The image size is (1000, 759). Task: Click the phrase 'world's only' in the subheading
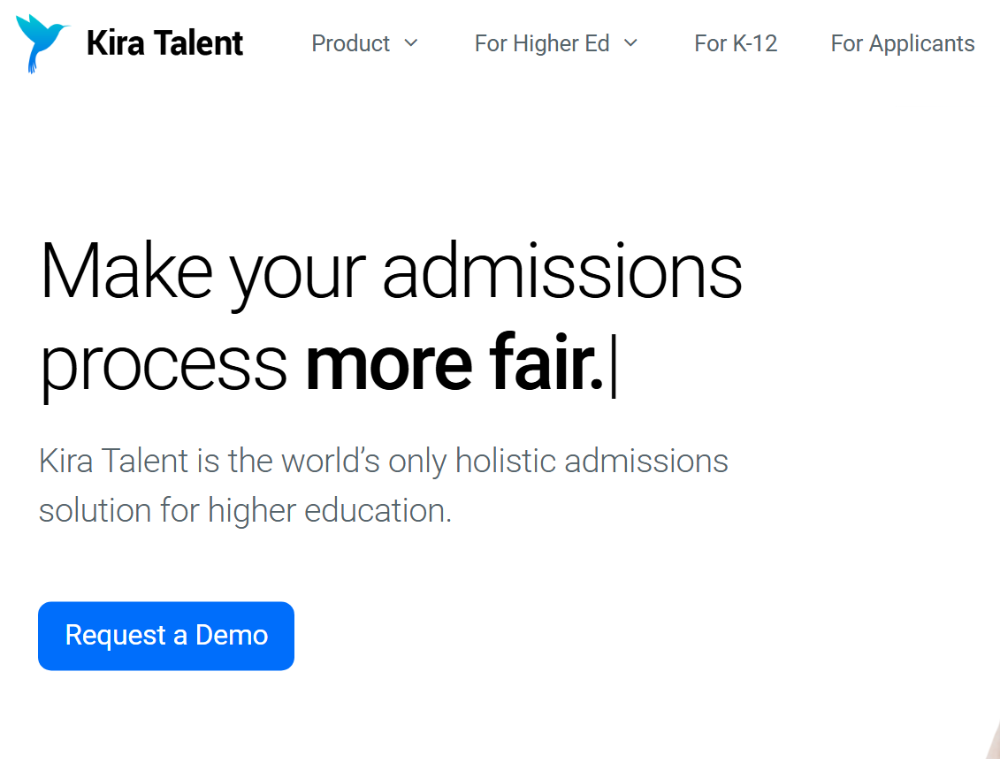pos(364,462)
